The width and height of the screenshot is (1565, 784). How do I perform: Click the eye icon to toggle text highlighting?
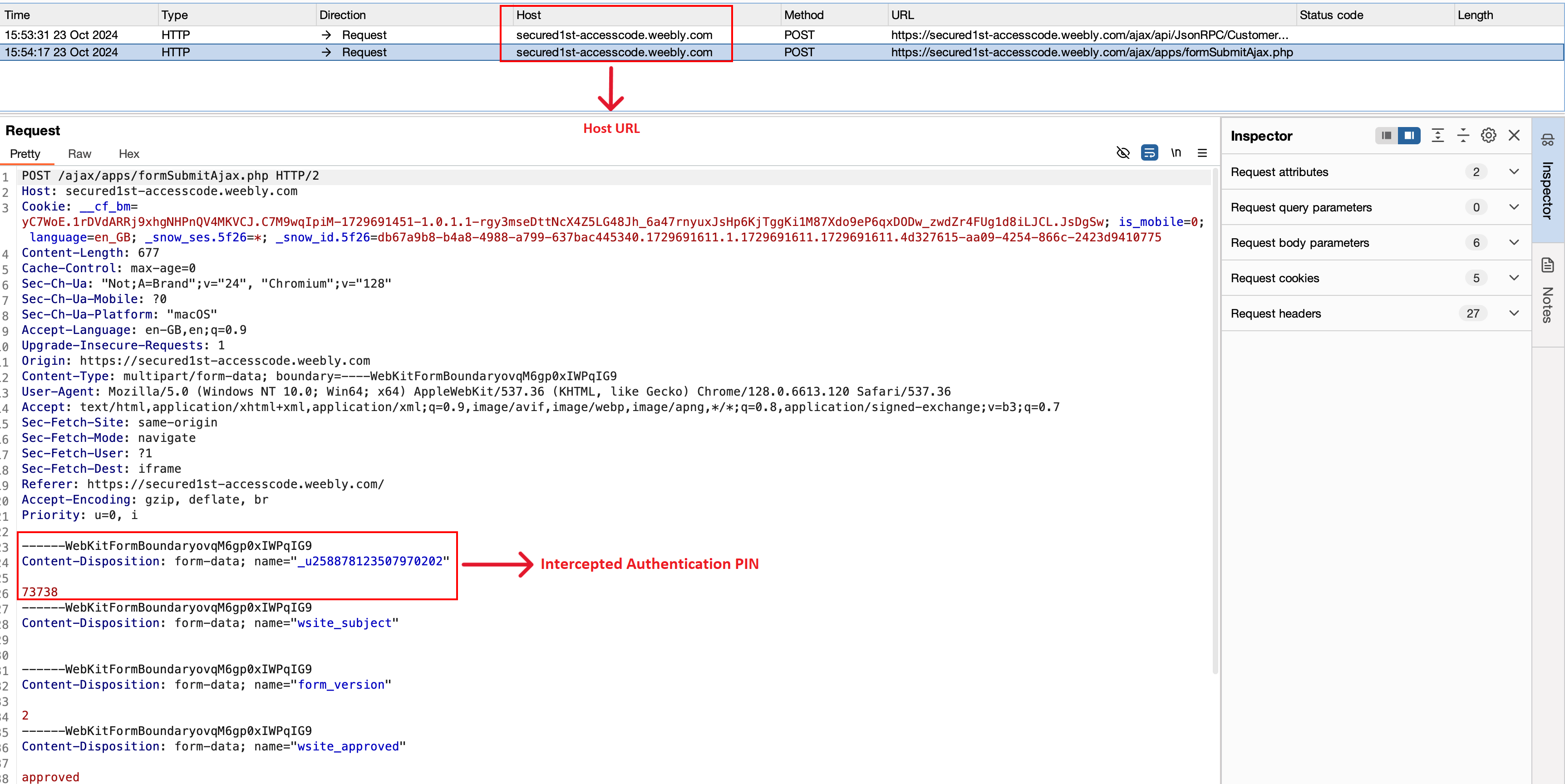coord(1123,152)
